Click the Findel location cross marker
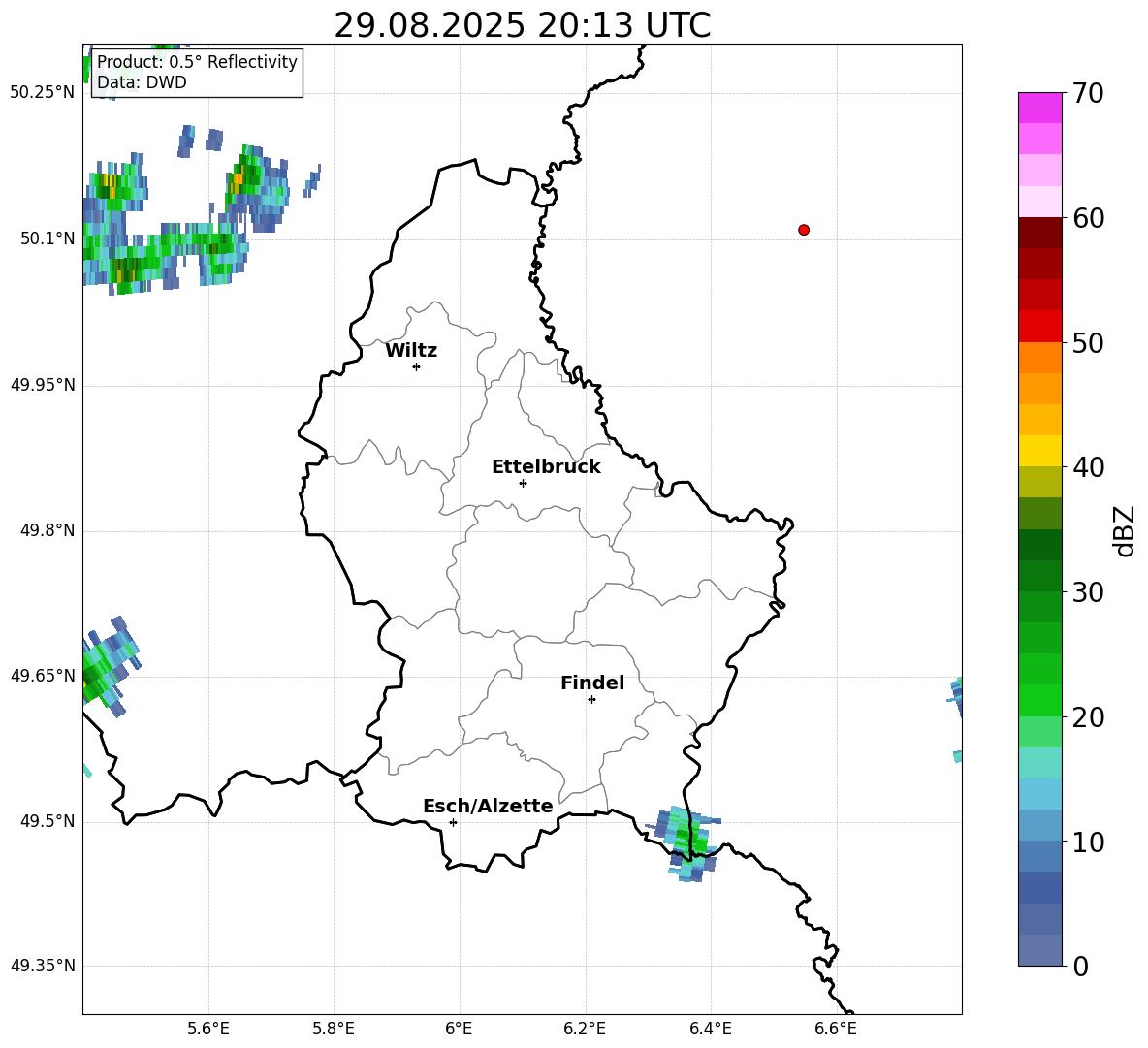The height and width of the screenshot is (1048, 1148). click(x=591, y=700)
